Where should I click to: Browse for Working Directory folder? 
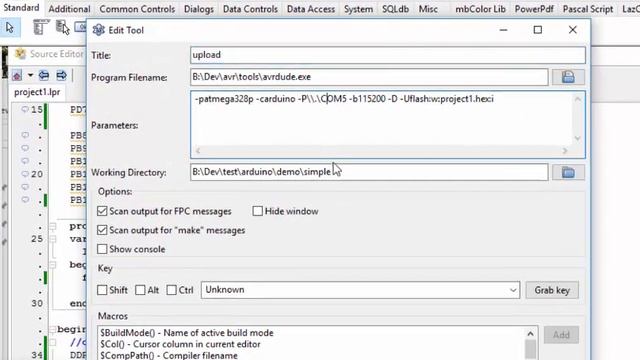pos(568,172)
